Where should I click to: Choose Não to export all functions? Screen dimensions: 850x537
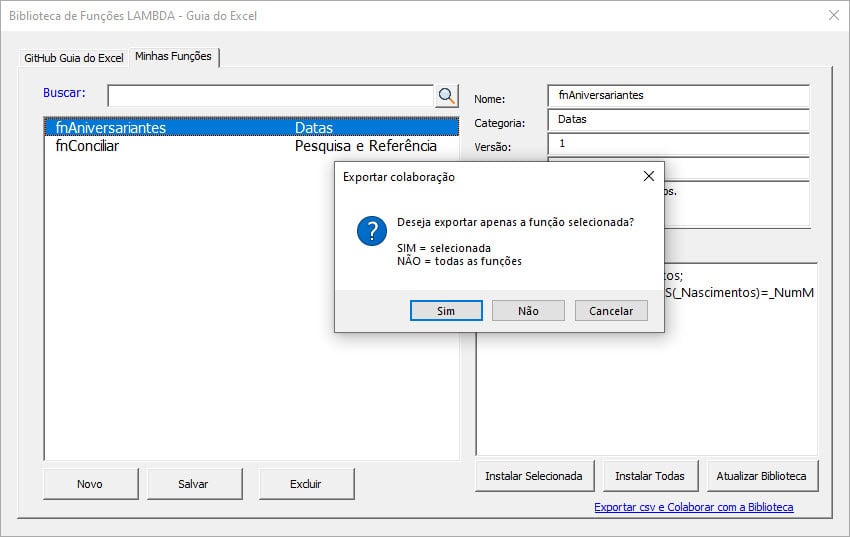click(528, 311)
